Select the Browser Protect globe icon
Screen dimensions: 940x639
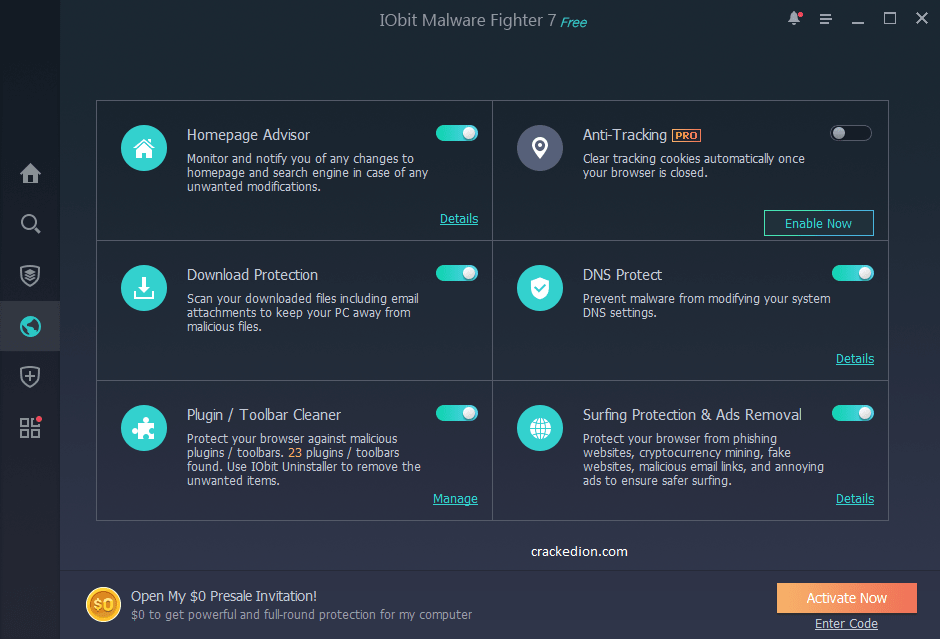tap(30, 326)
